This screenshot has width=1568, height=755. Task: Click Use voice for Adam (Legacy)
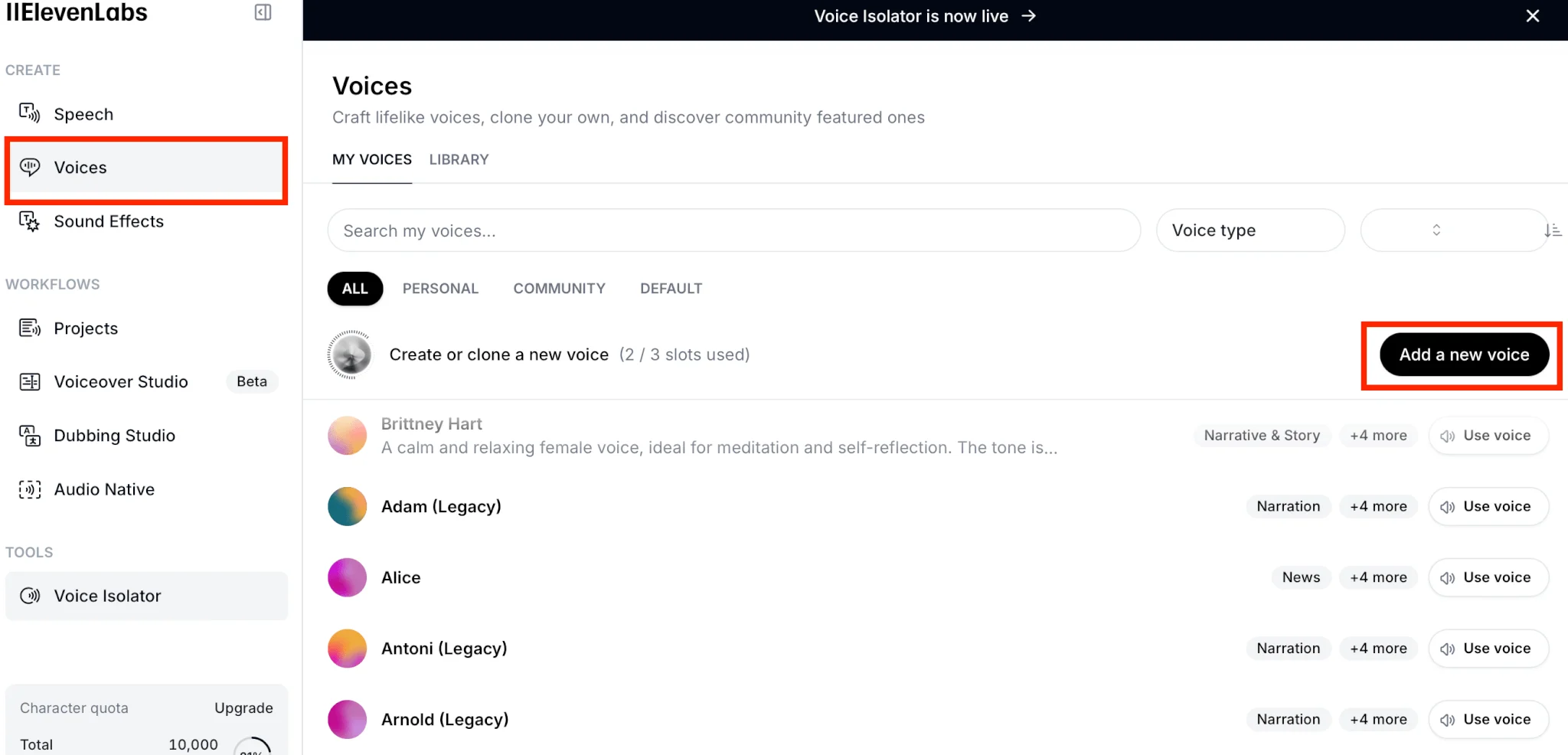pyautogui.click(x=1488, y=507)
